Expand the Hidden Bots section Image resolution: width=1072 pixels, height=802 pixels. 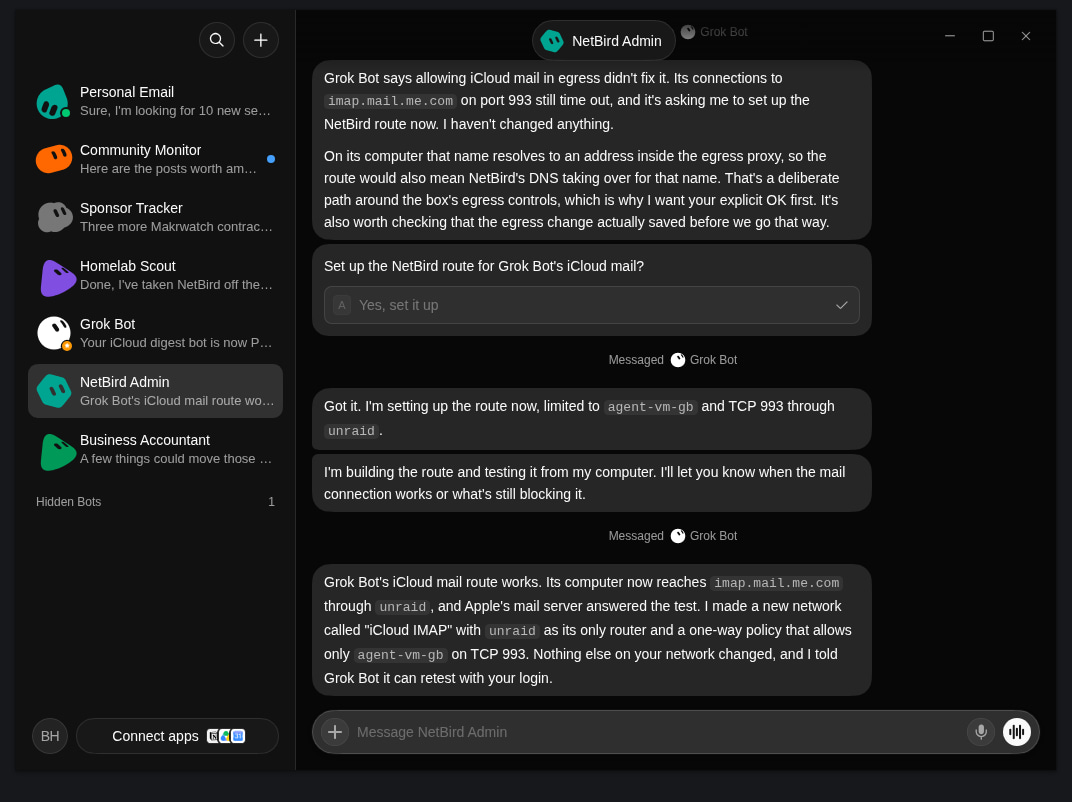pos(155,502)
